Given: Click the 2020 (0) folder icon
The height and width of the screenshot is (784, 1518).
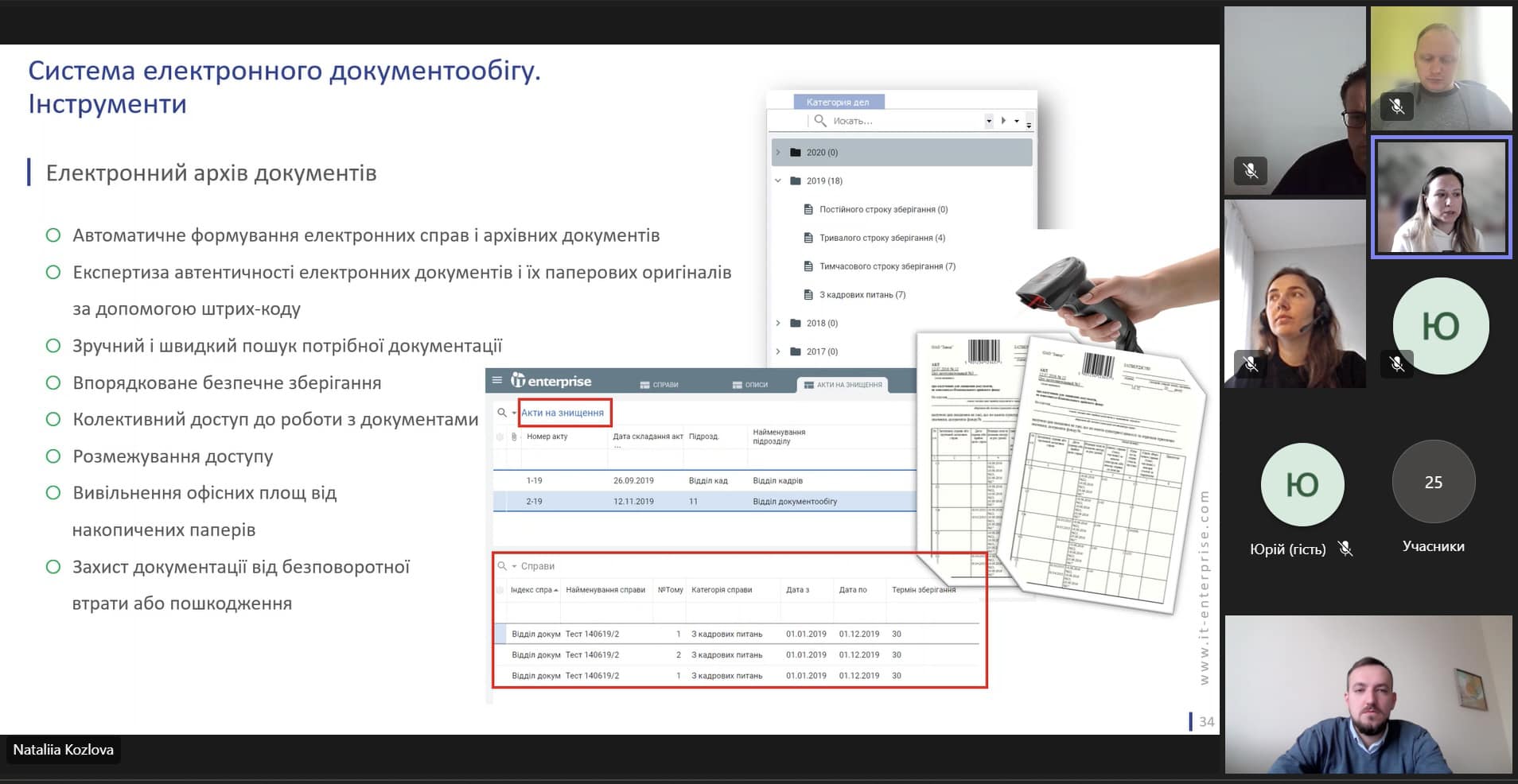Looking at the screenshot, I should pyautogui.click(x=795, y=153).
